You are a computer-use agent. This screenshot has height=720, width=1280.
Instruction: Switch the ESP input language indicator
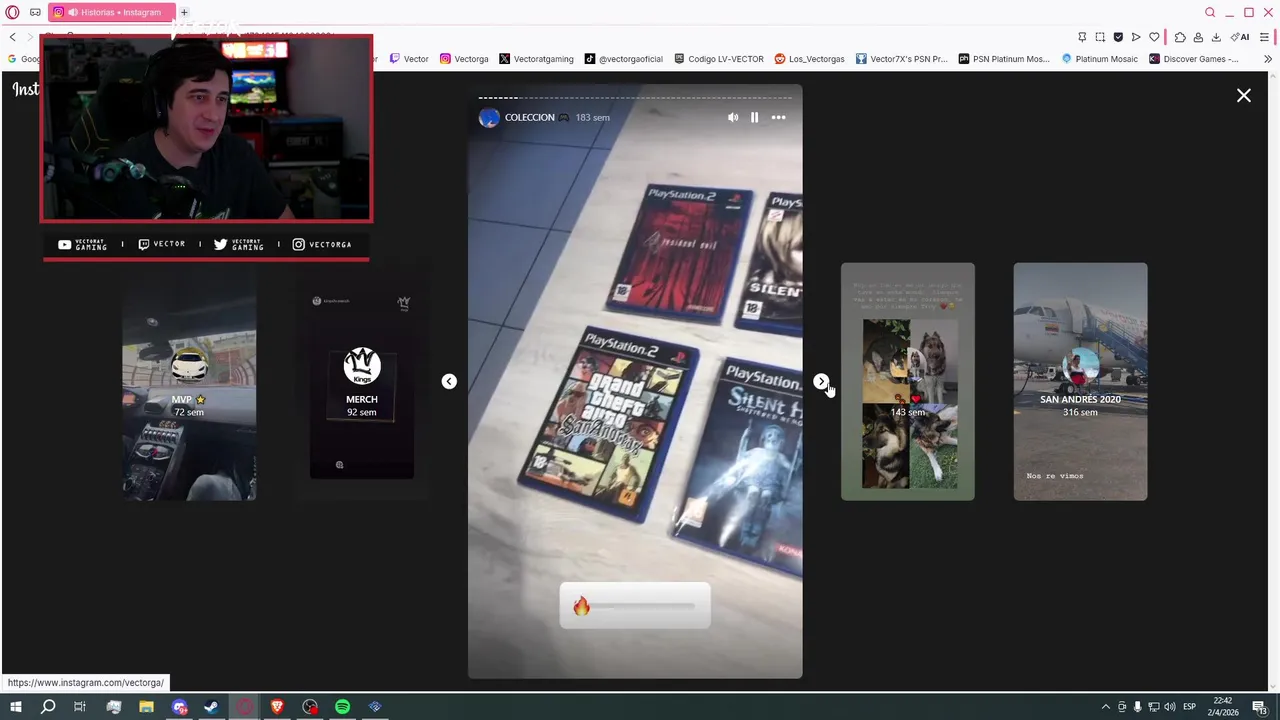tap(1190, 707)
